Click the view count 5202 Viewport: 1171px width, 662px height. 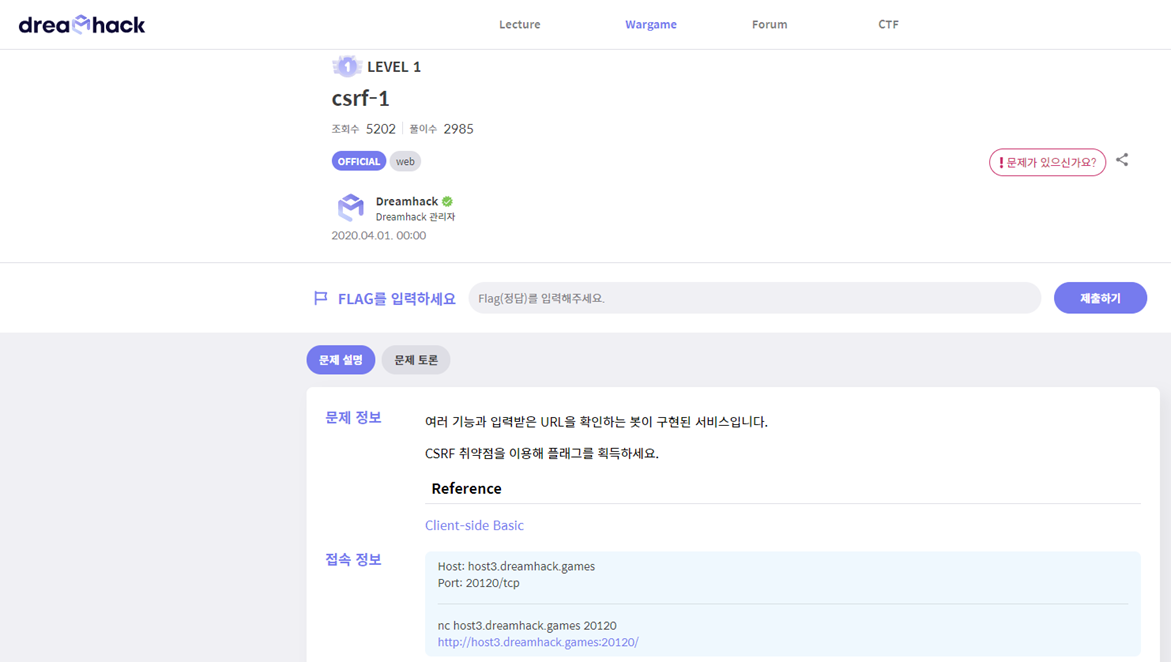(x=381, y=129)
